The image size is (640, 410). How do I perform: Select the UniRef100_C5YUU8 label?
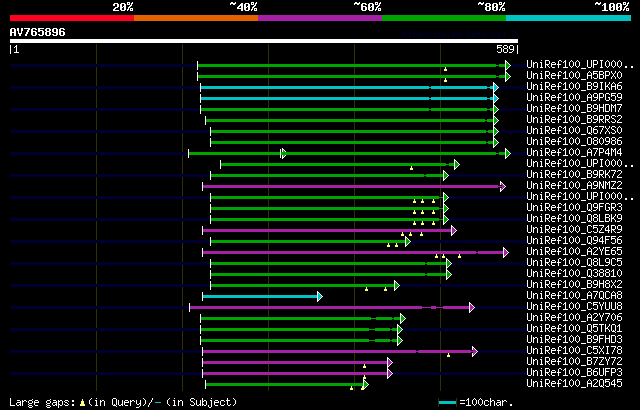click(574, 307)
